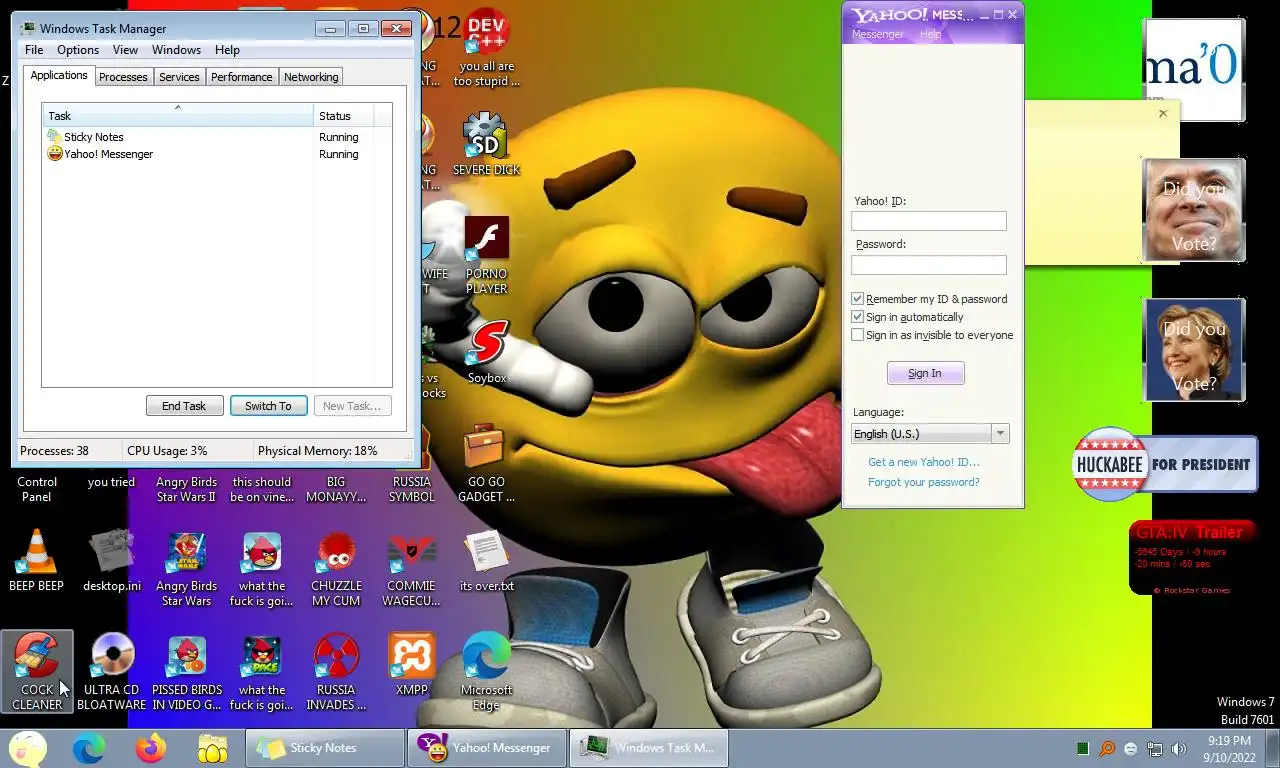Screen dimensions: 1280x768
Task: Open the VLC cone icon labeled BEEP BEEP
Action: tap(36, 560)
